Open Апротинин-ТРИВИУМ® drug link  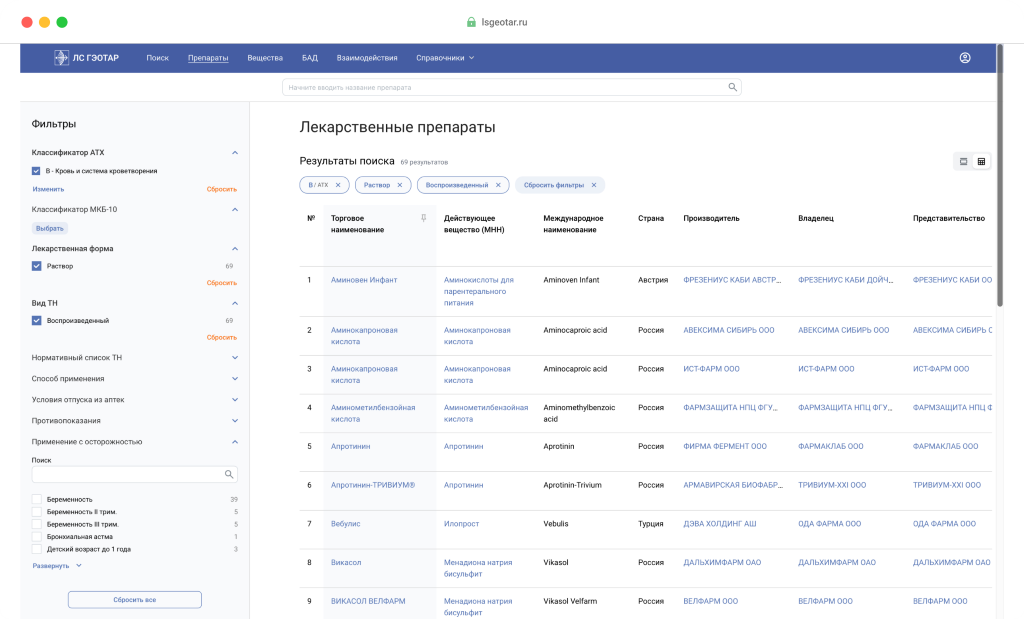pos(372,485)
